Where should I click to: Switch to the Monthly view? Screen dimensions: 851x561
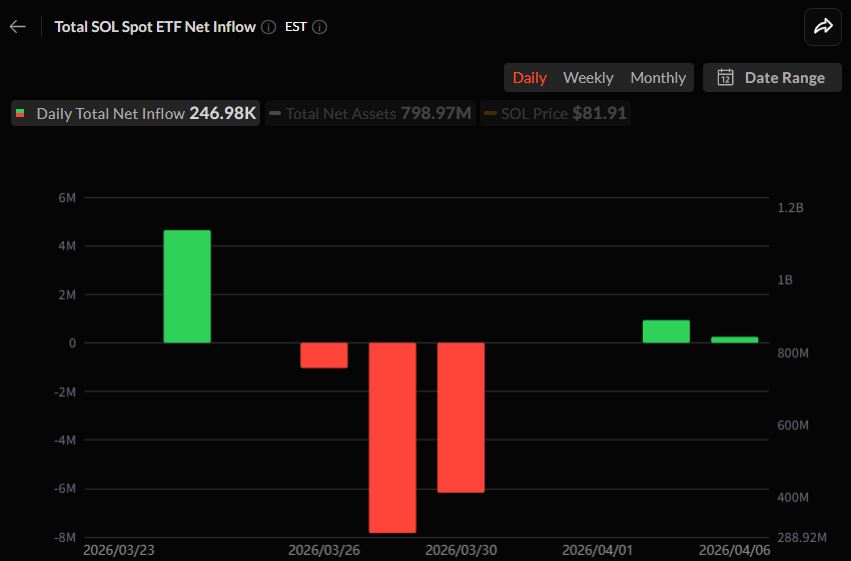coord(657,78)
